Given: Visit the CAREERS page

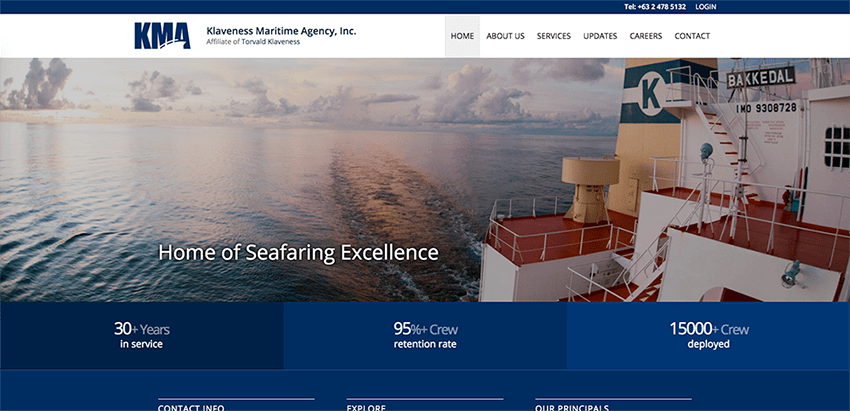Looking at the screenshot, I should (x=646, y=36).
